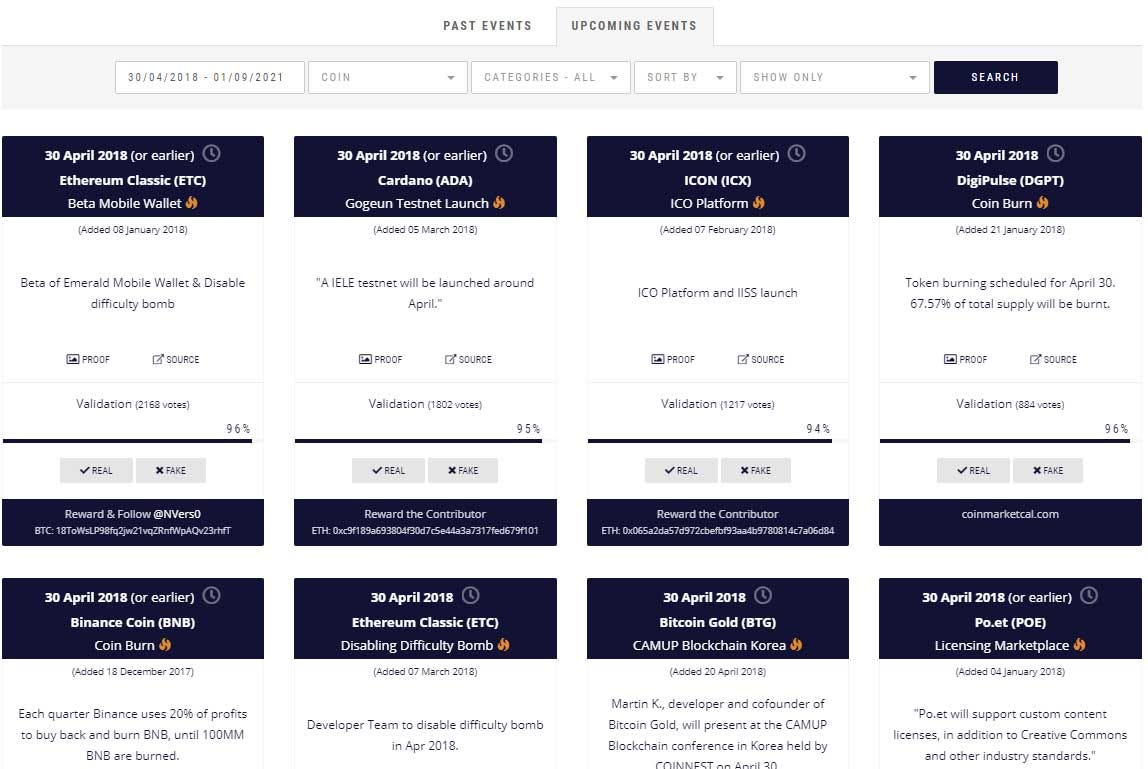1148x769 pixels.
Task: Click the PROOF icon on the ICON card
Action: click(x=673, y=359)
